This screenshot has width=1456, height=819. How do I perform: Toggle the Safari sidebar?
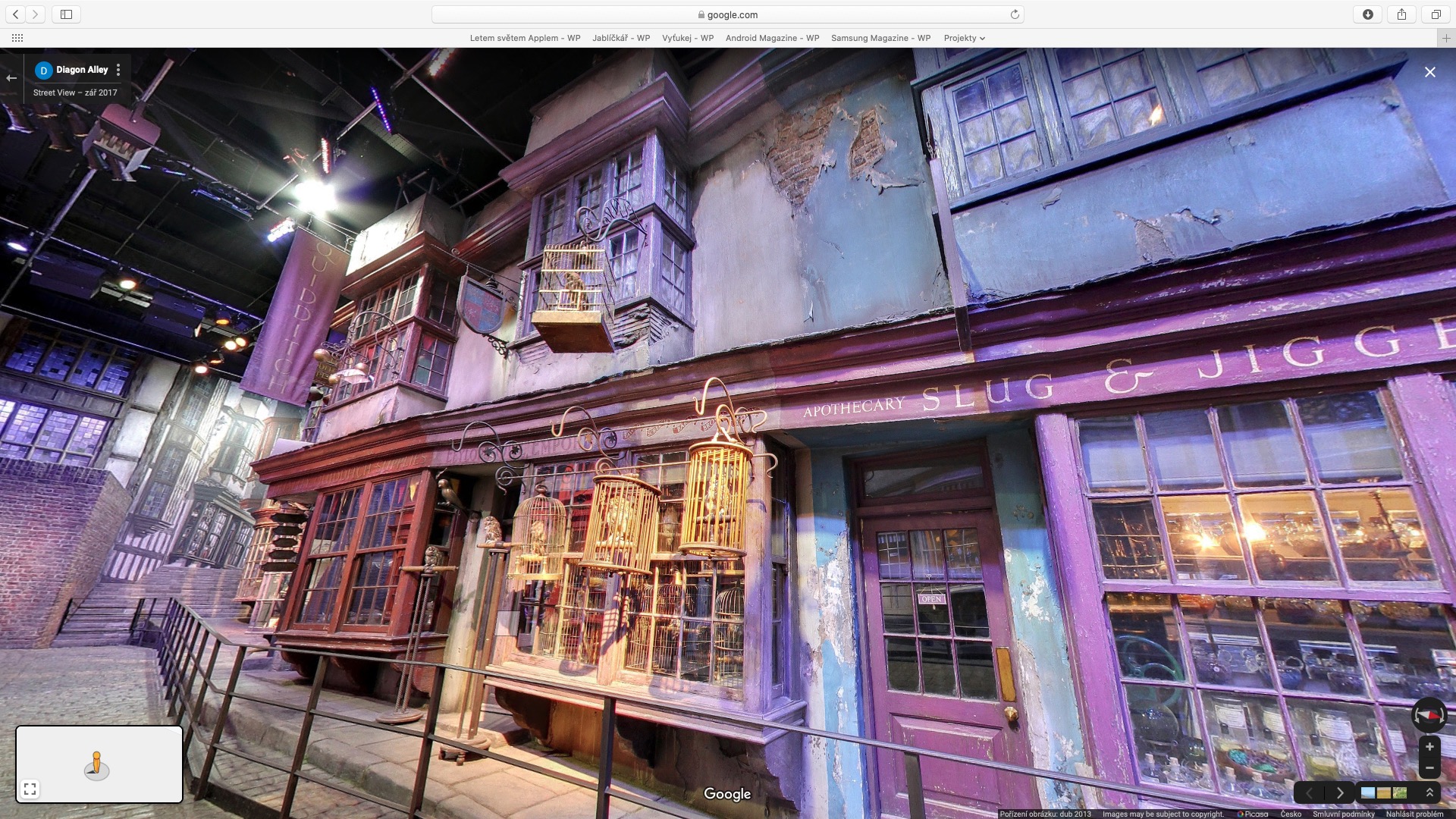(x=66, y=14)
